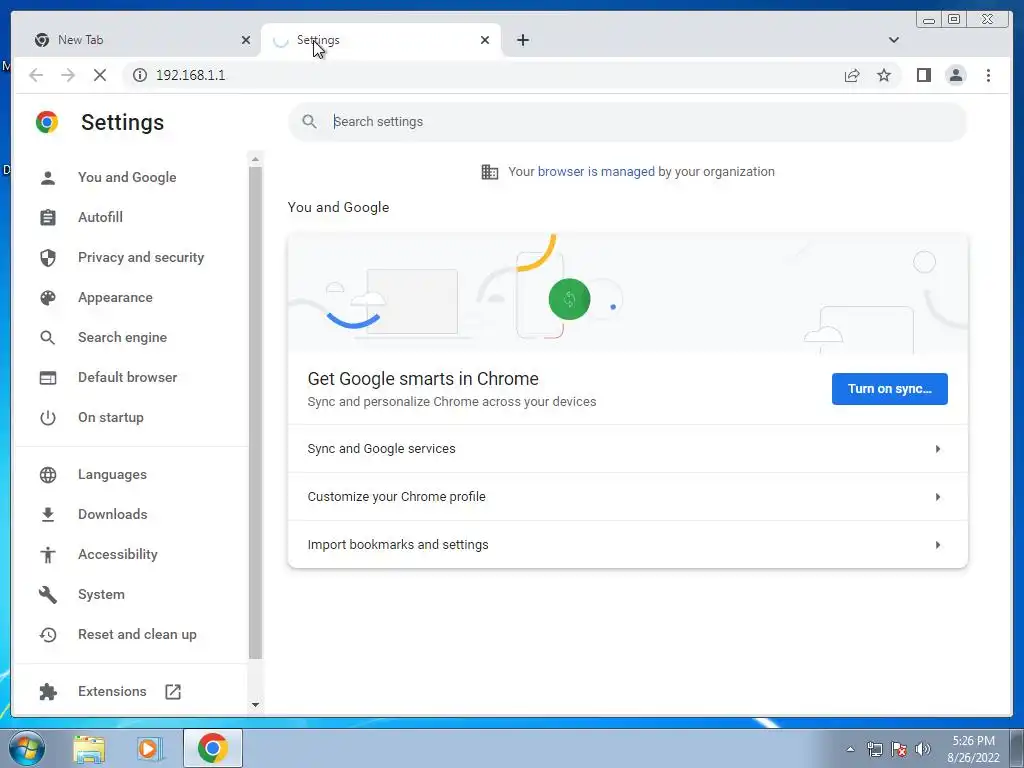This screenshot has width=1024, height=768.
Task: Click the System wrench icon
Action: pos(48,594)
